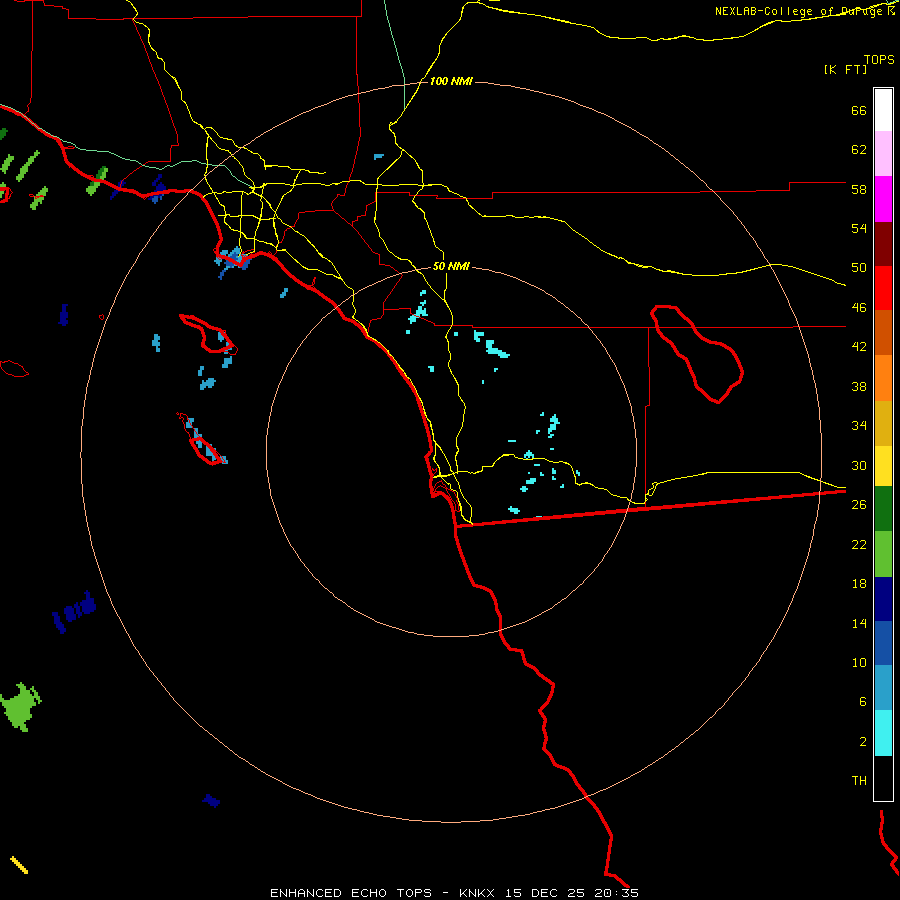900x900 pixels.
Task: Click the "54" scale value
Action: tap(859, 228)
